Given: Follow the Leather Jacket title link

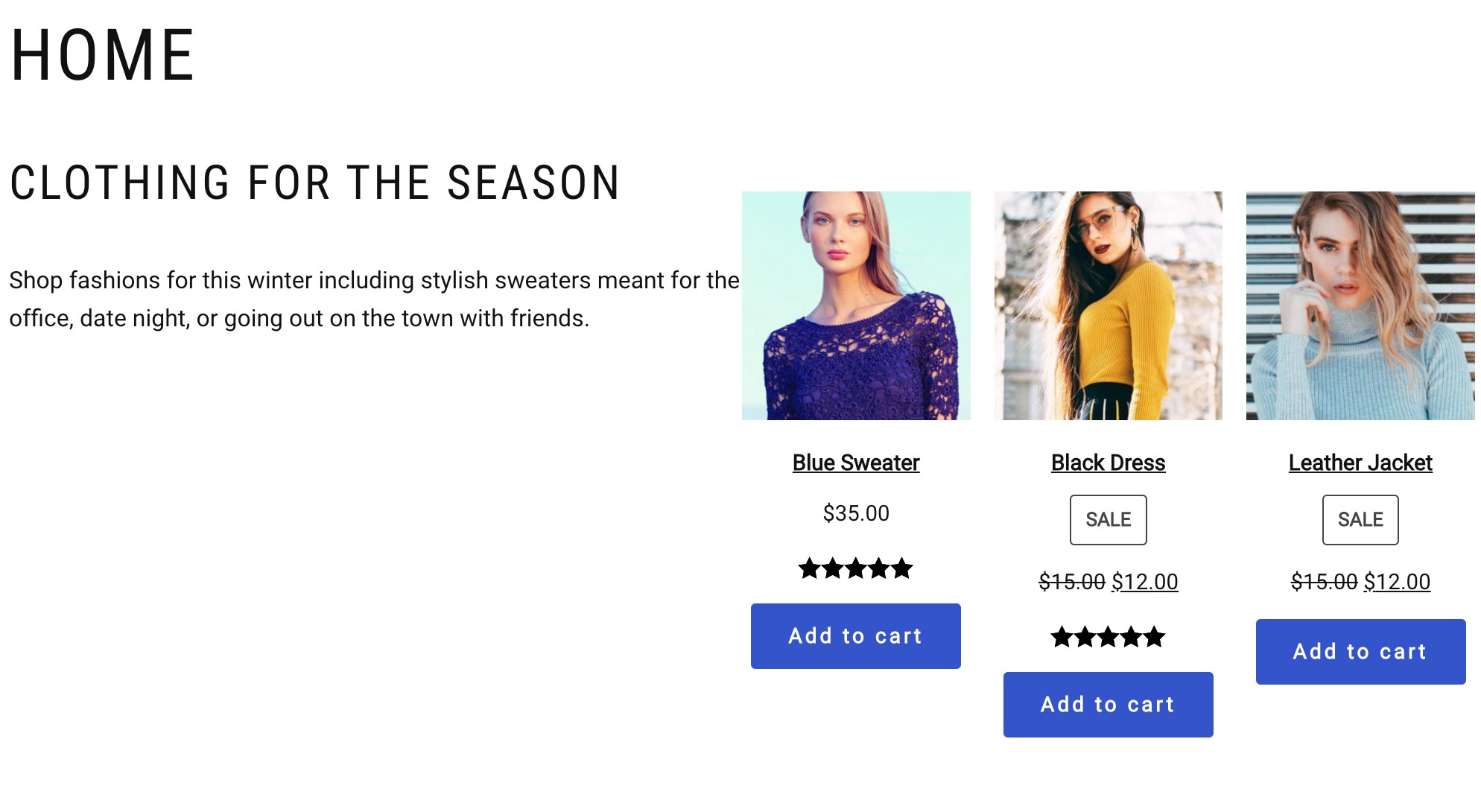Looking at the screenshot, I should point(1360,463).
